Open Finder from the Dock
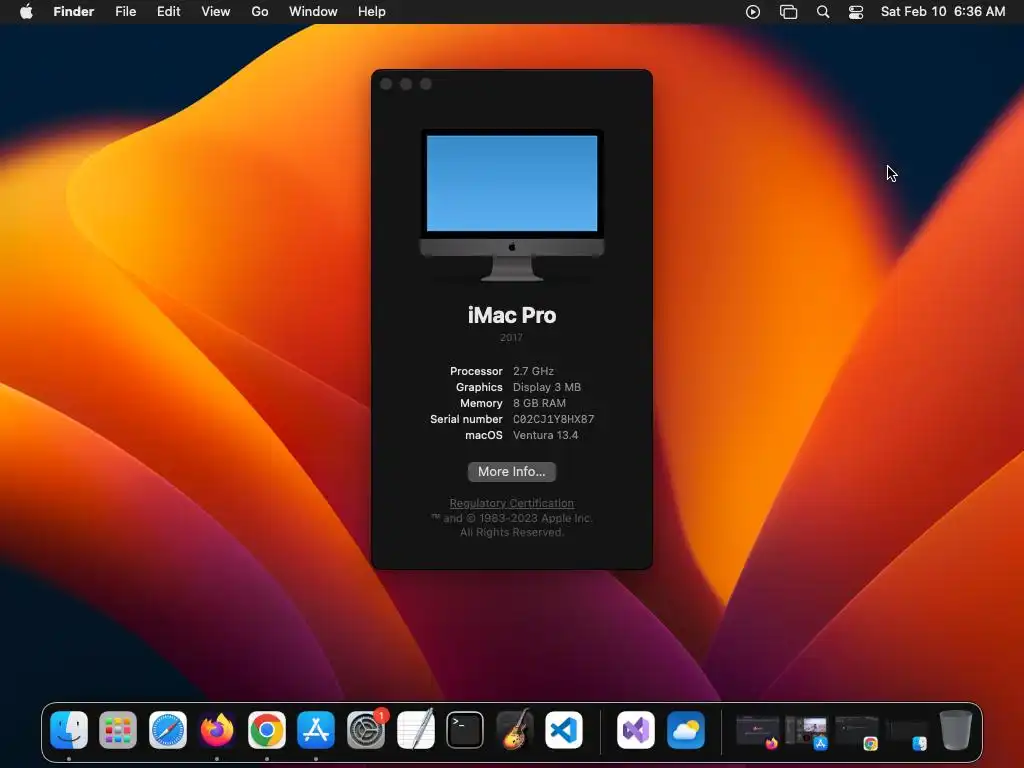The width and height of the screenshot is (1024, 768). tap(69, 729)
